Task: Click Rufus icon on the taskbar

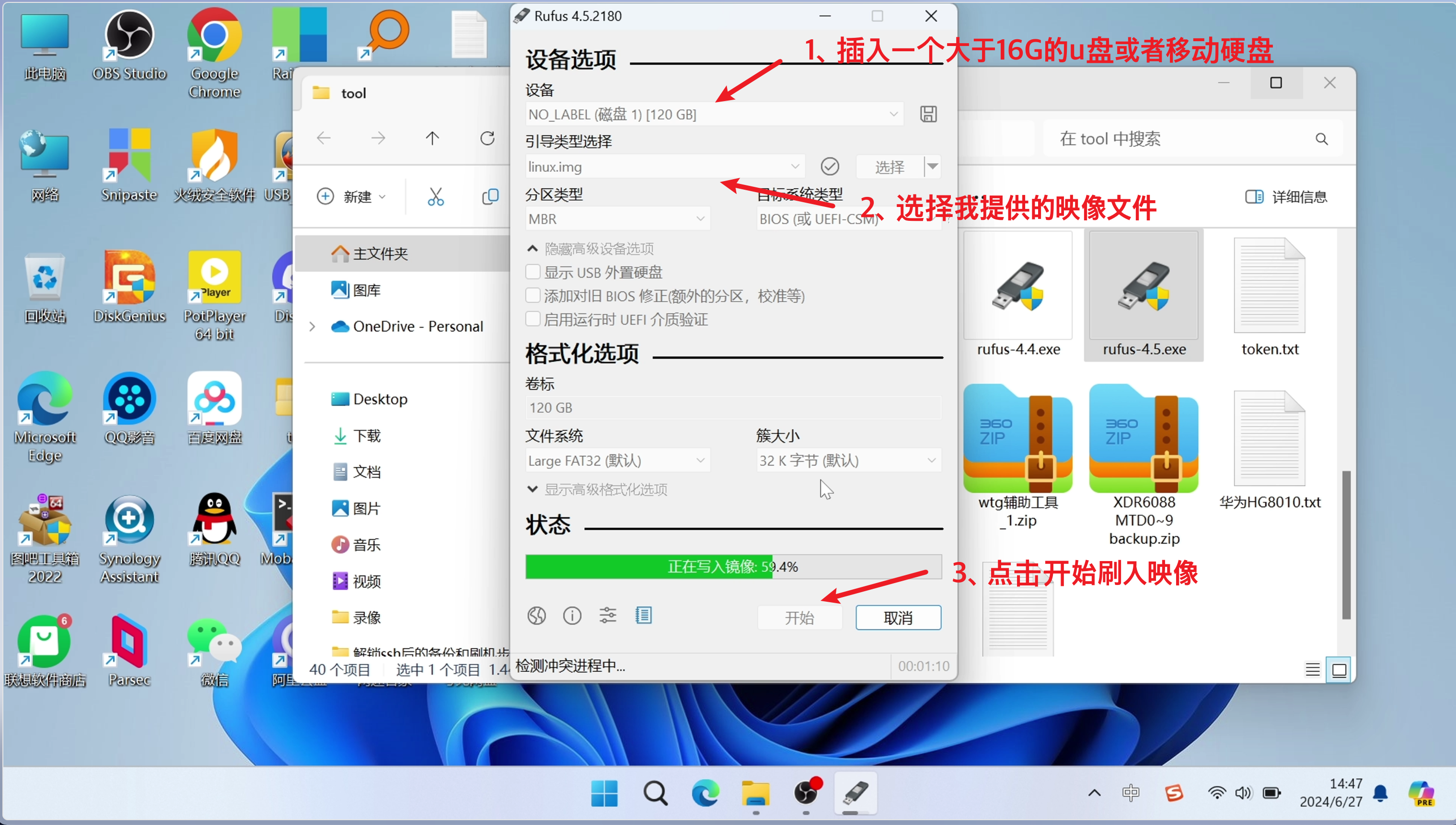Action: point(855,793)
